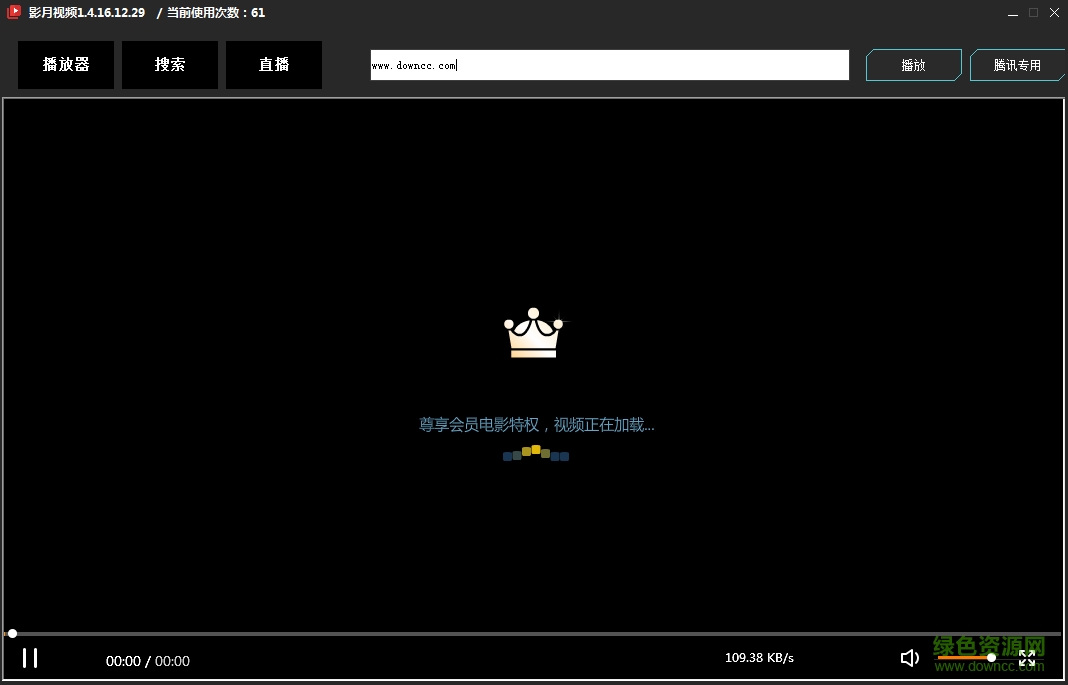
Task: Click the 尊享会员电影特权 loading message
Action: (x=537, y=424)
